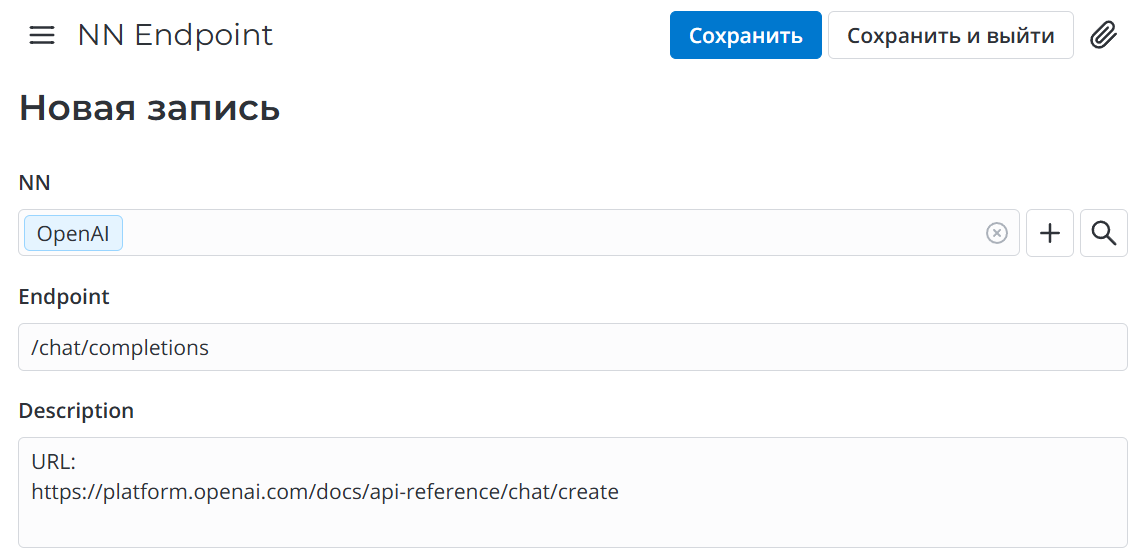Click blank bottom line of Description box

(x=573, y=525)
